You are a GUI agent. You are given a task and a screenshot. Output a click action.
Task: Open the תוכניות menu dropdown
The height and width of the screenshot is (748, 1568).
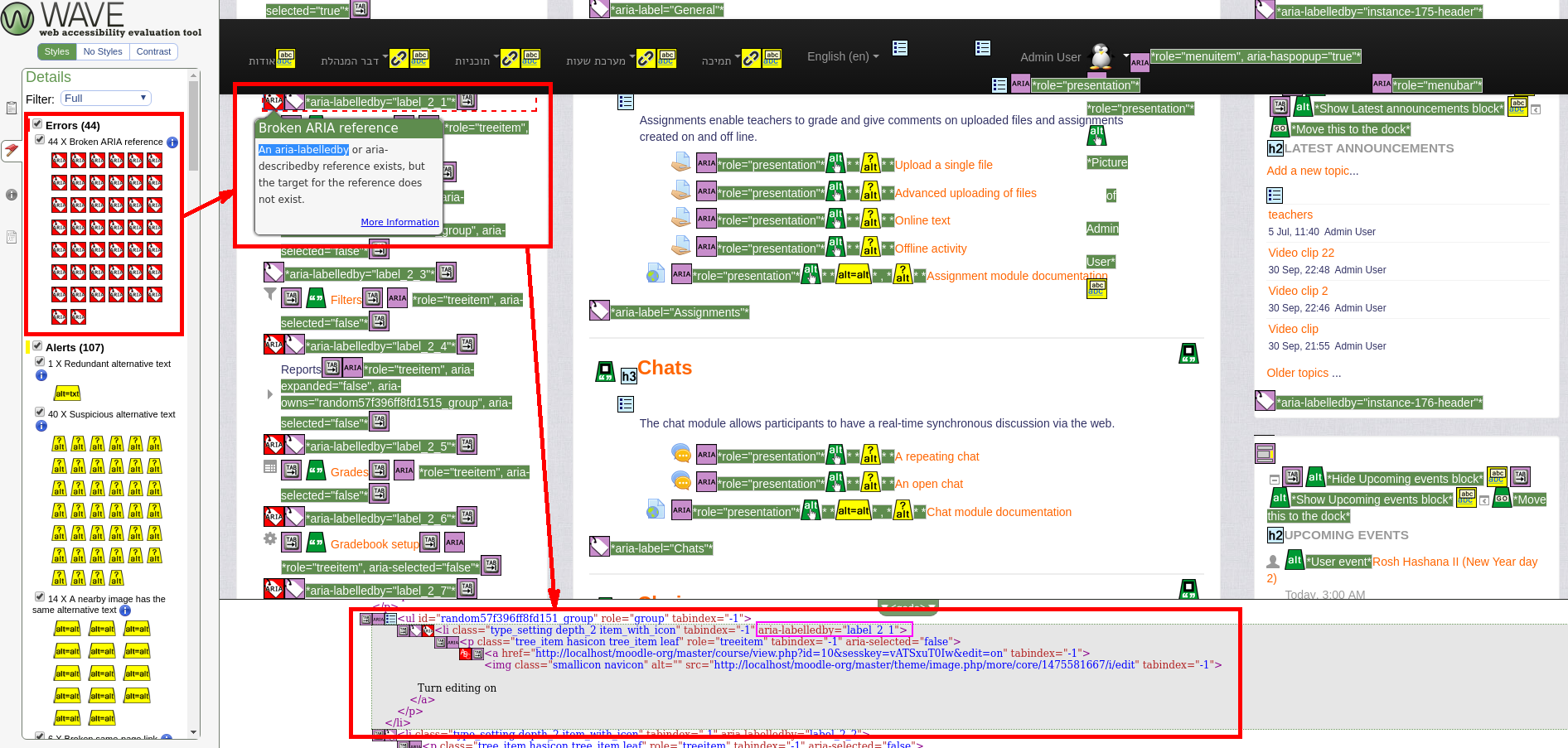[x=477, y=60]
